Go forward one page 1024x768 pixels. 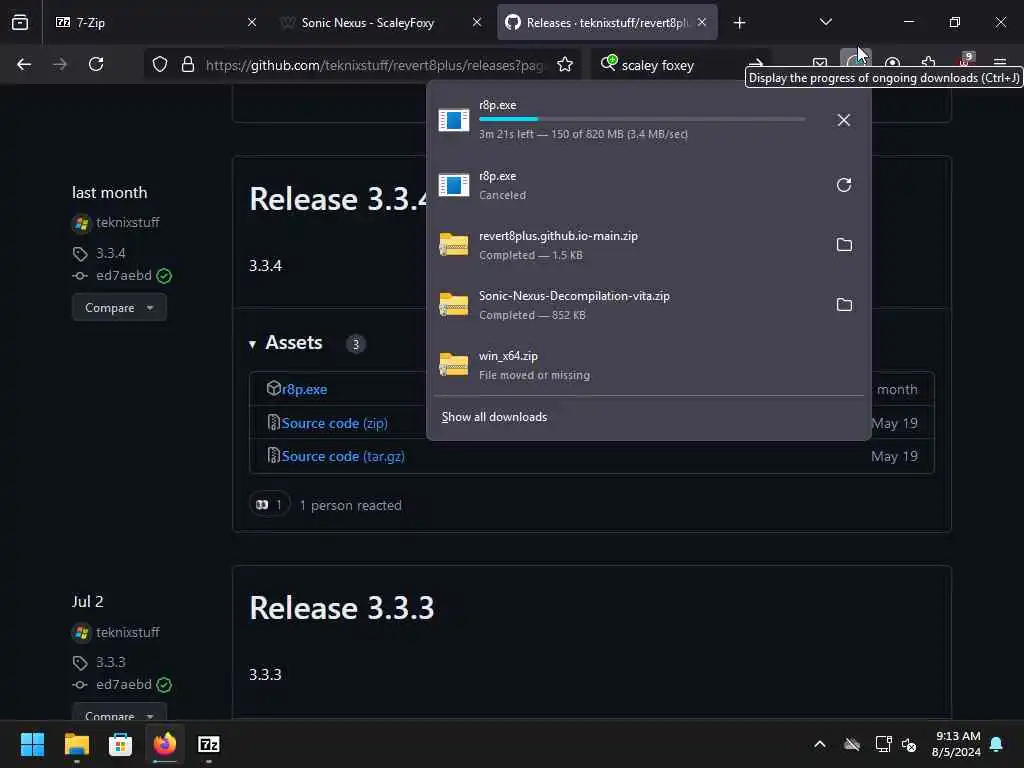(x=59, y=64)
